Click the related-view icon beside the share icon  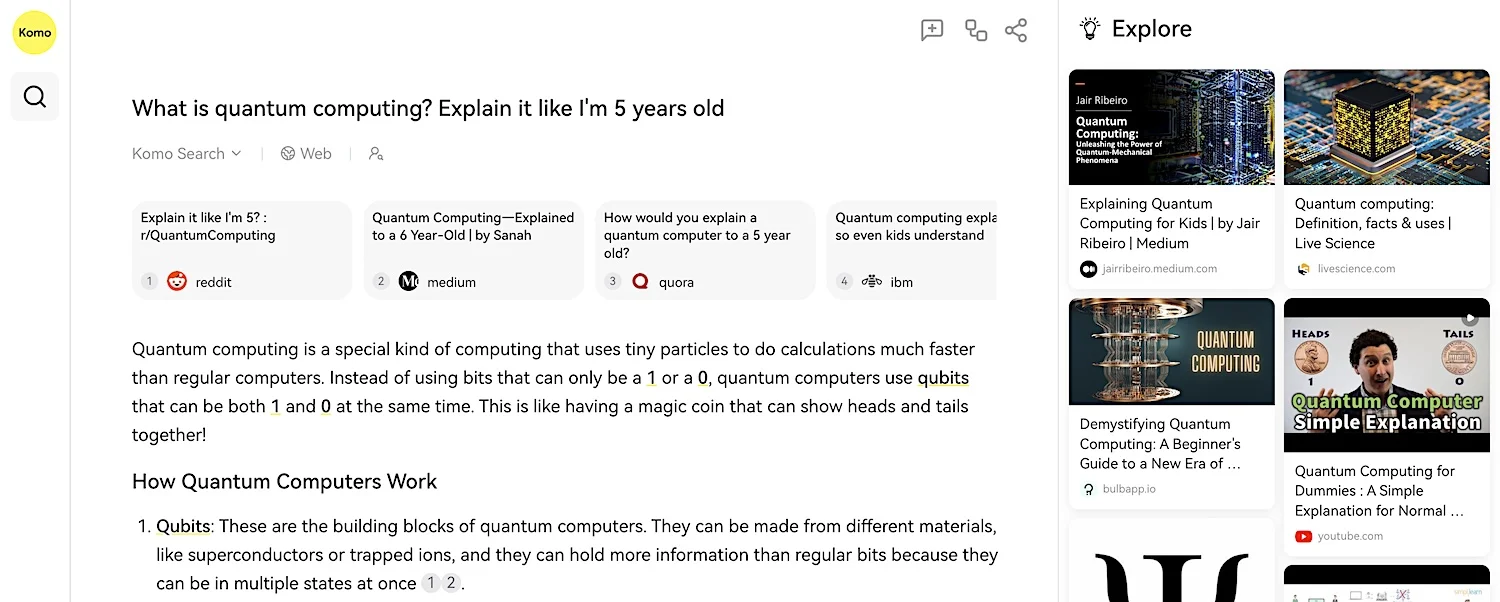[x=976, y=30]
